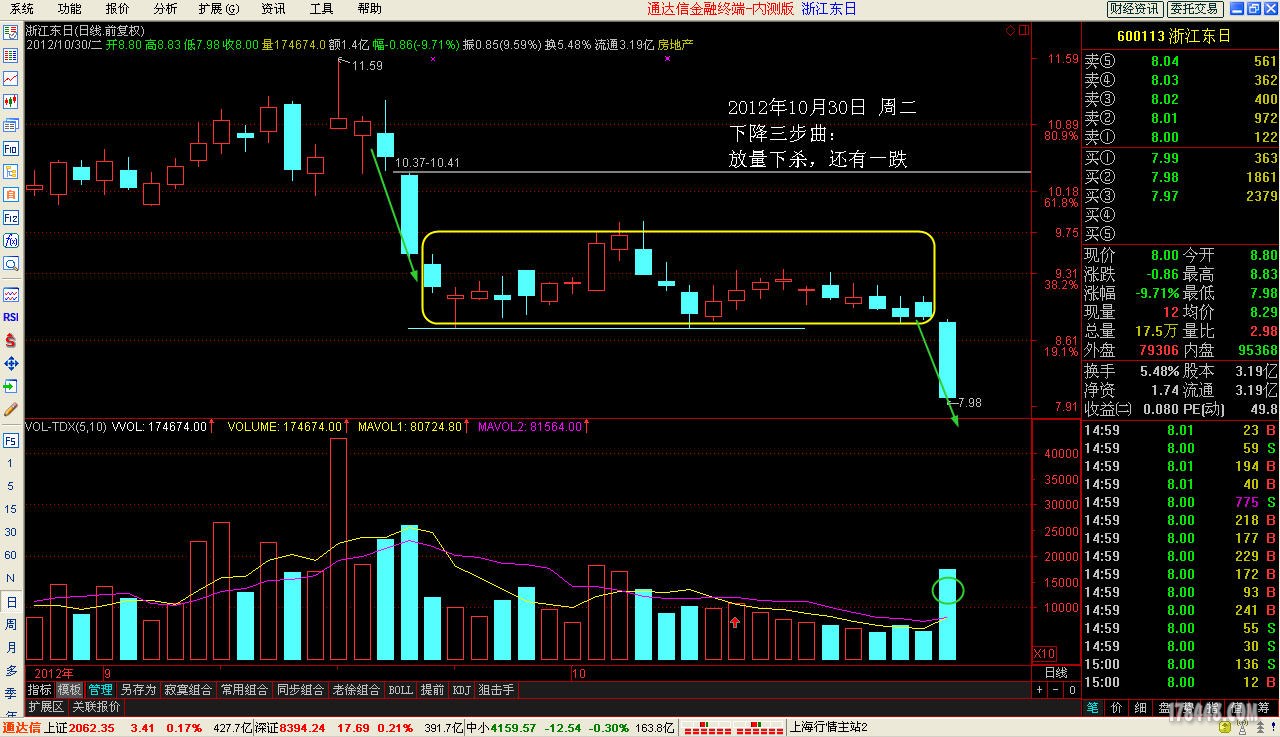
Task: Click the F10 company info icon
Action: pos(11,148)
